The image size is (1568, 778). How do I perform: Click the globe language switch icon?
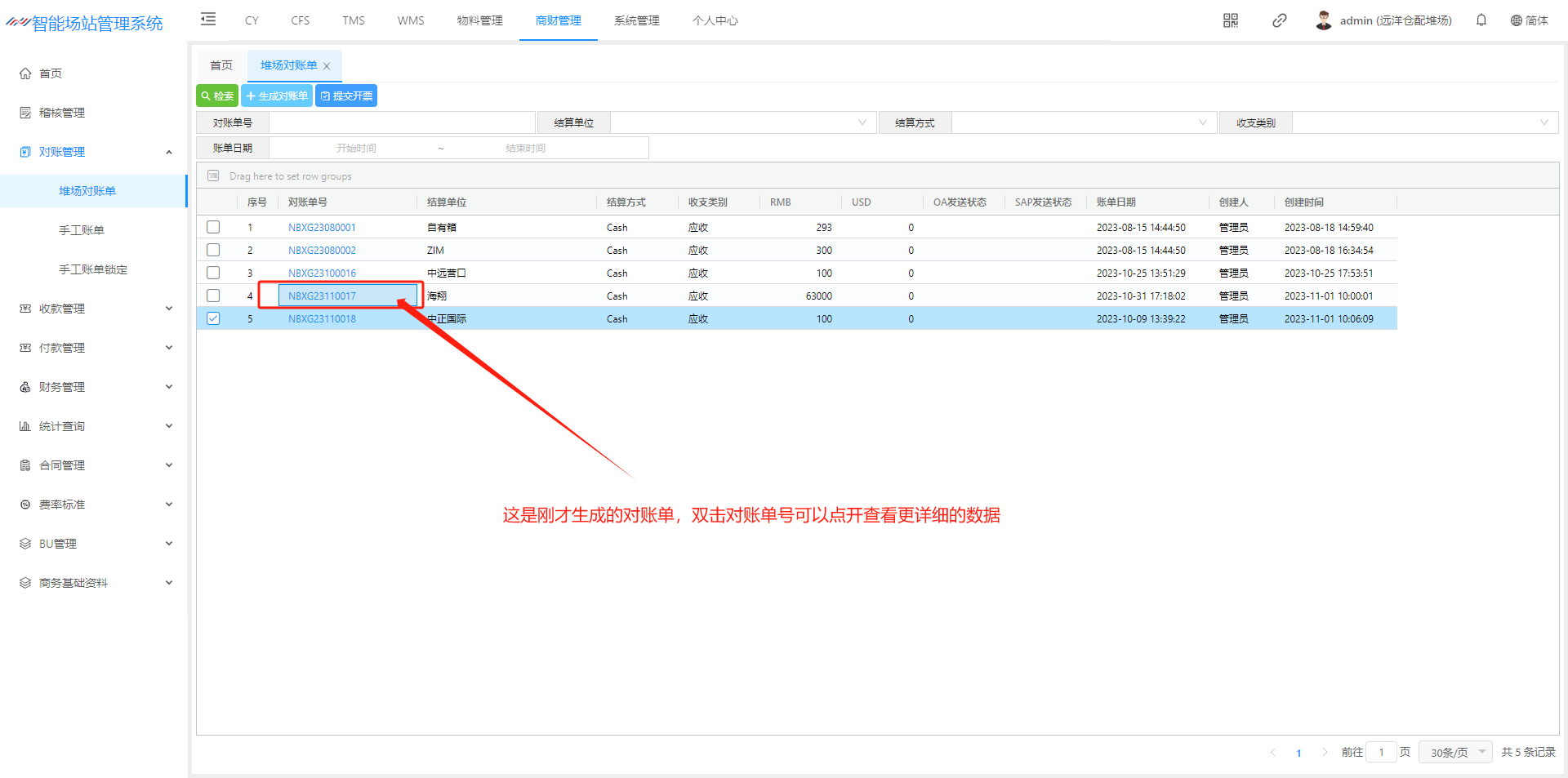pyautogui.click(x=1516, y=20)
